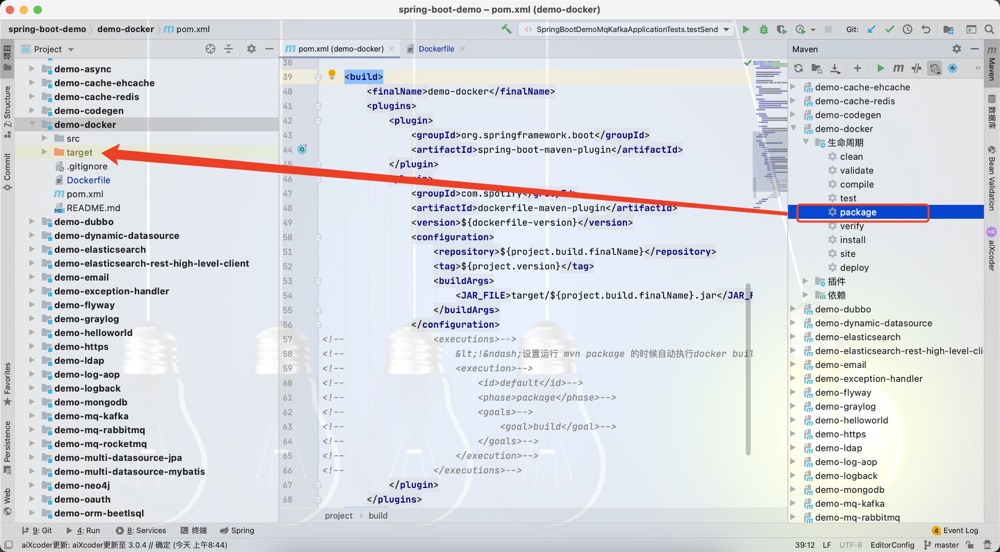Run with coverage icon
The height and width of the screenshot is (552, 1000).
[x=781, y=29]
